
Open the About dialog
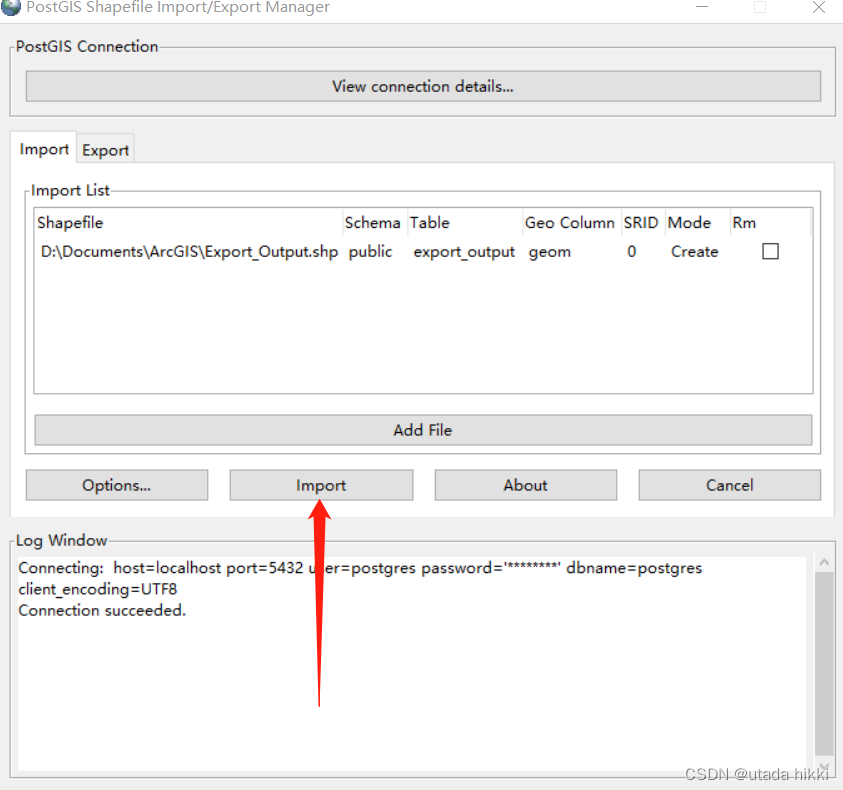point(525,485)
